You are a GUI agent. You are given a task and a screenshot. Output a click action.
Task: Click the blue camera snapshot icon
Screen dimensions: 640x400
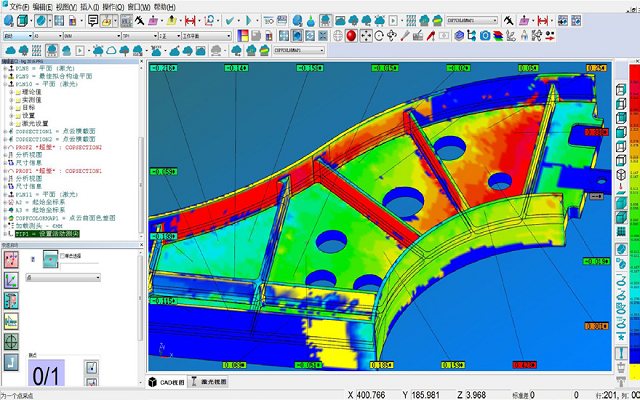[485, 36]
